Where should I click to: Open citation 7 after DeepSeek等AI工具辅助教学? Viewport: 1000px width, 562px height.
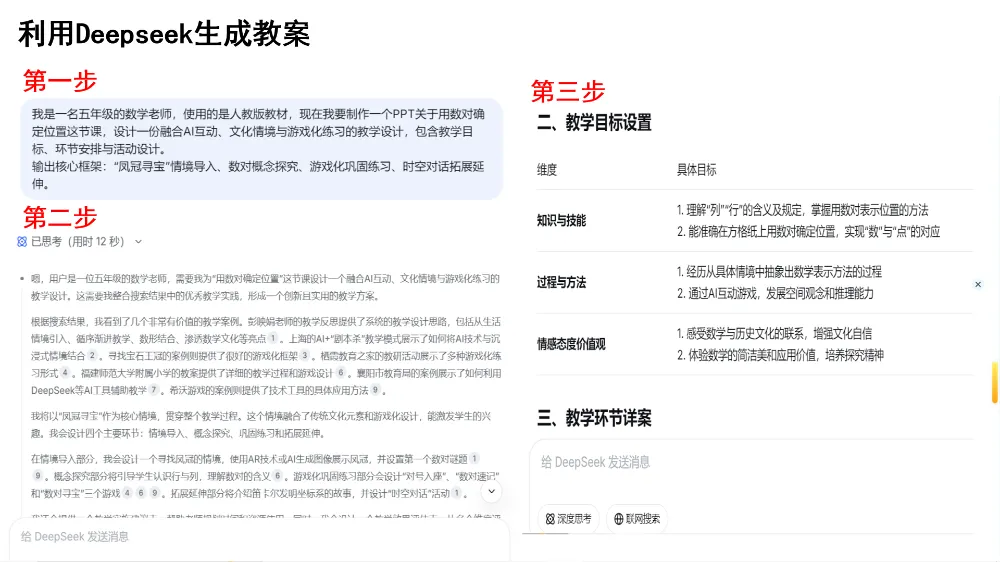(153, 390)
